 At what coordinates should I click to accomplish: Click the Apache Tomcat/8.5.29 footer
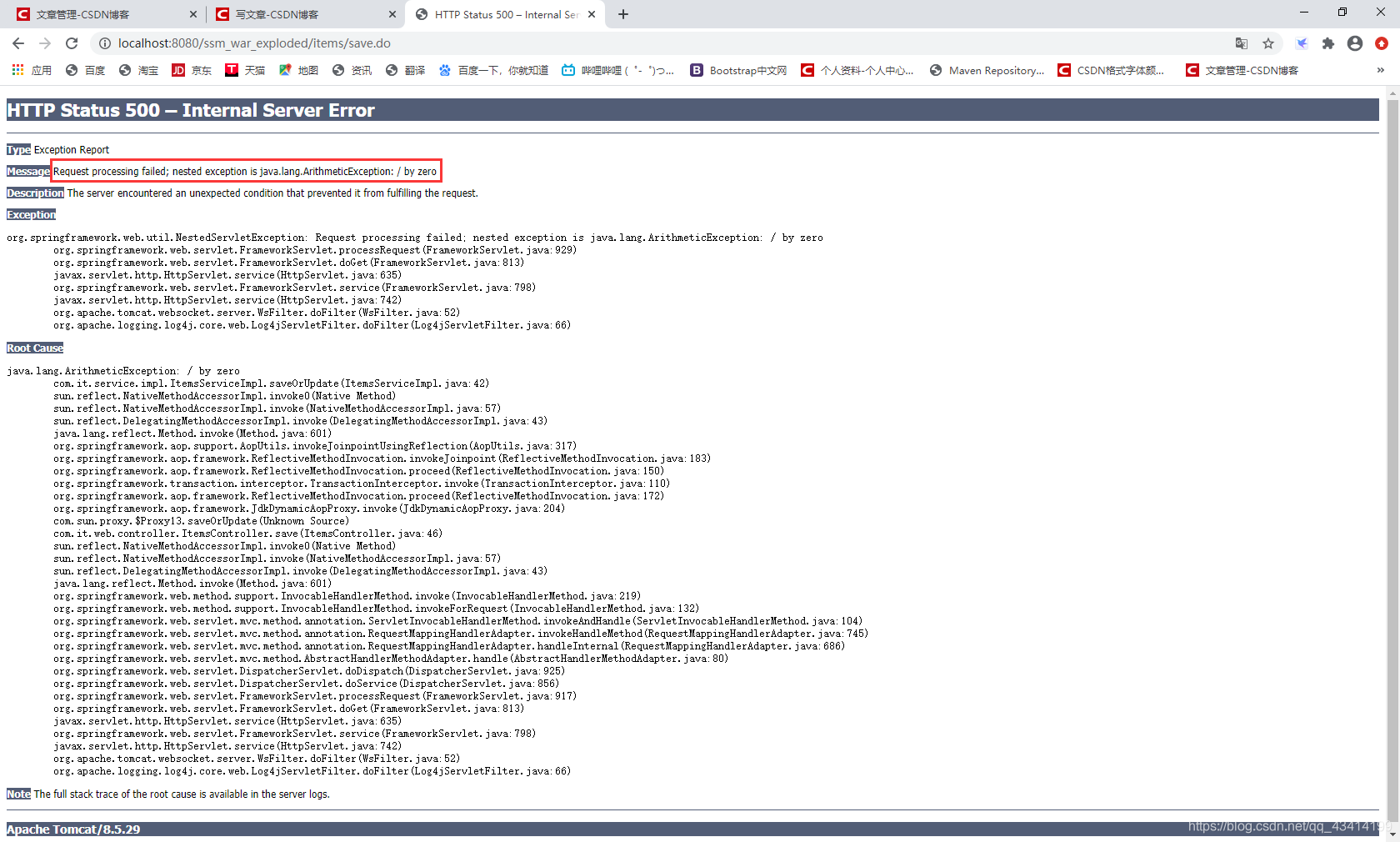73,829
